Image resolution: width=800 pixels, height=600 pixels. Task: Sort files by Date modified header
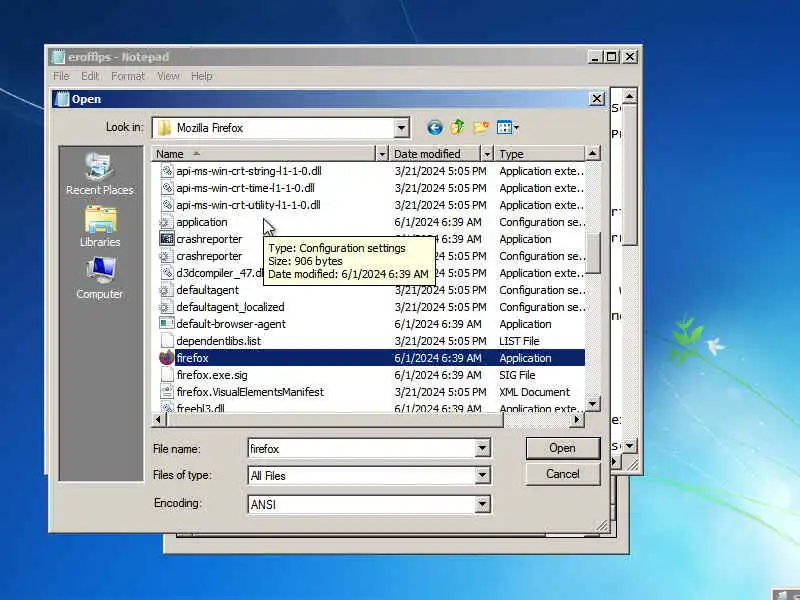coord(435,154)
